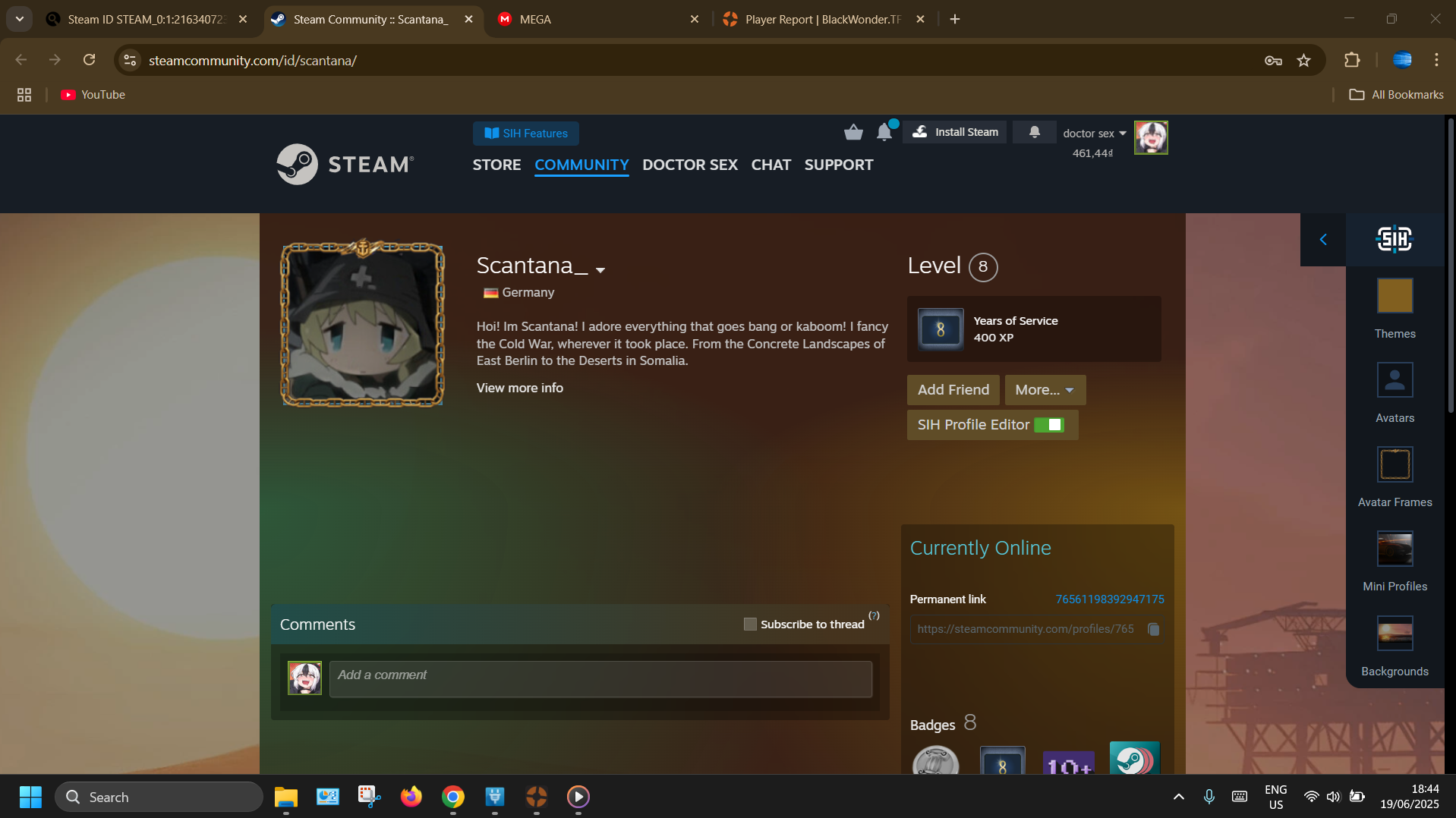
Task: Open the password manager key icon
Action: click(1274, 60)
